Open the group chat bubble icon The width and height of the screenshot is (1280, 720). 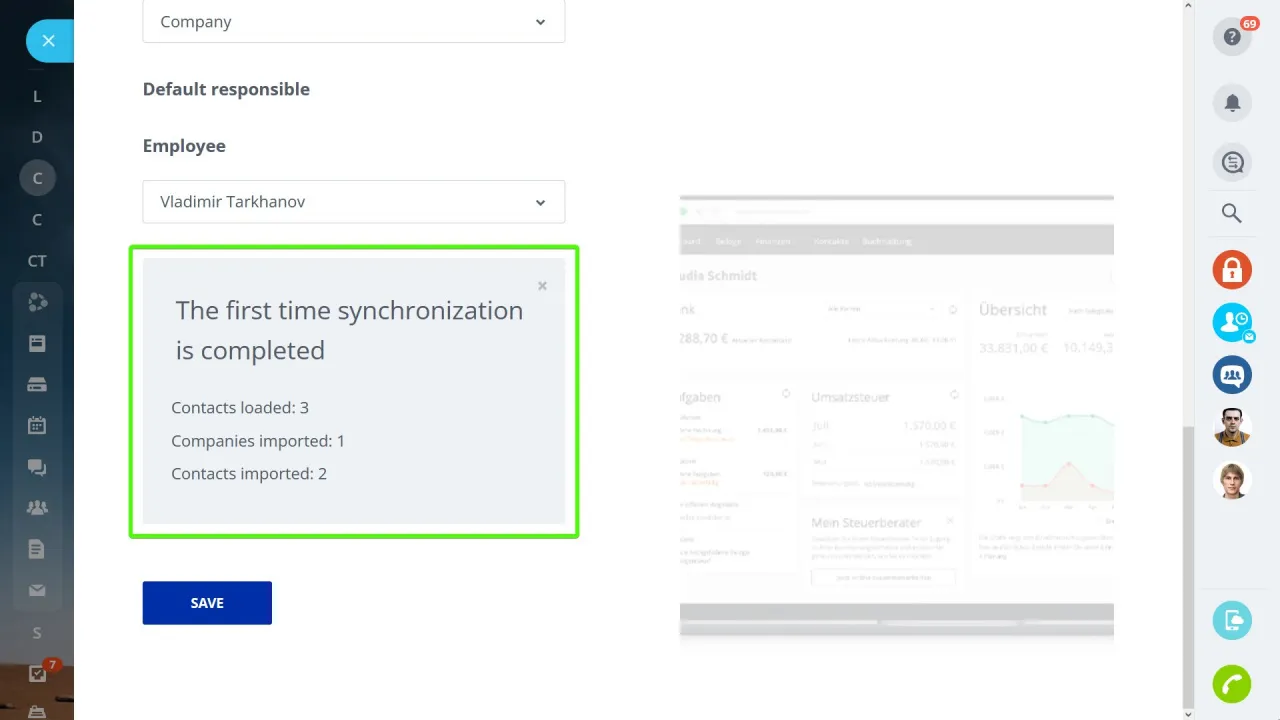(x=1232, y=375)
